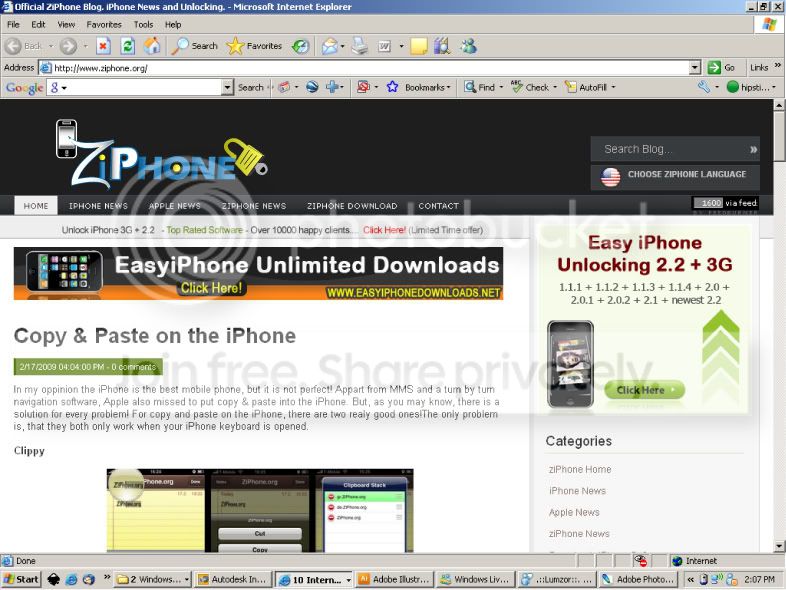The width and height of the screenshot is (786, 590).
Task: Click the wrench settings icon
Action: click(704, 87)
